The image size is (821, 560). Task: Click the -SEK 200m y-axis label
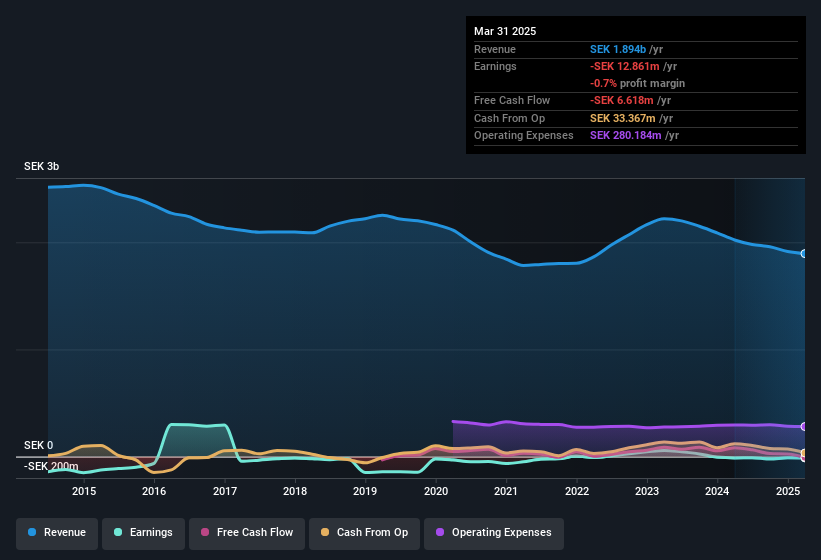coord(51,466)
